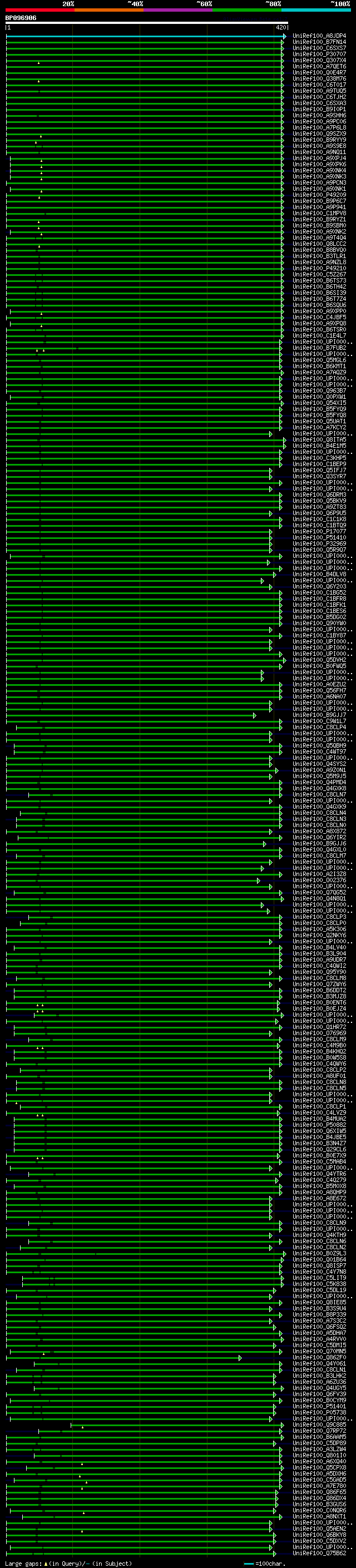Screen dimensions: 356x1568
Task: Click label UniRef100_B9RYY9
Action: (x=319, y=140)
